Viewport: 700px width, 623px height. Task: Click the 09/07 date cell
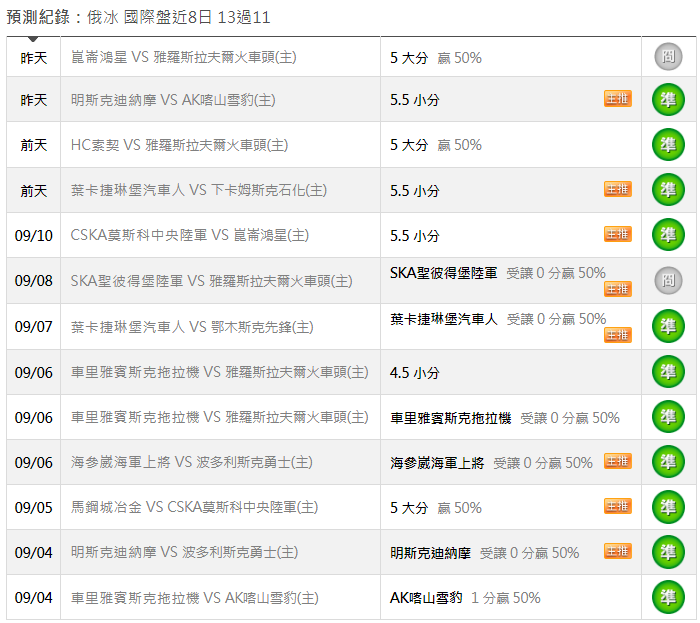[x=33, y=326]
